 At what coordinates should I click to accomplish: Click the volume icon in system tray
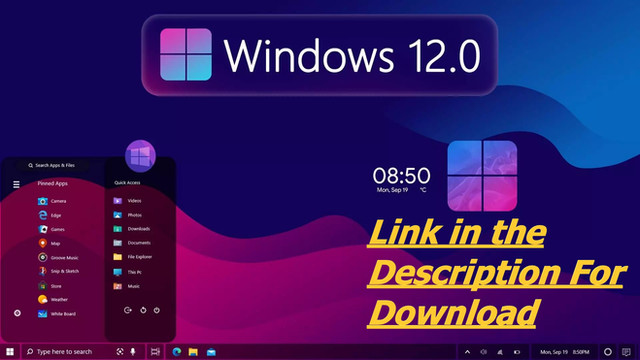click(484, 352)
